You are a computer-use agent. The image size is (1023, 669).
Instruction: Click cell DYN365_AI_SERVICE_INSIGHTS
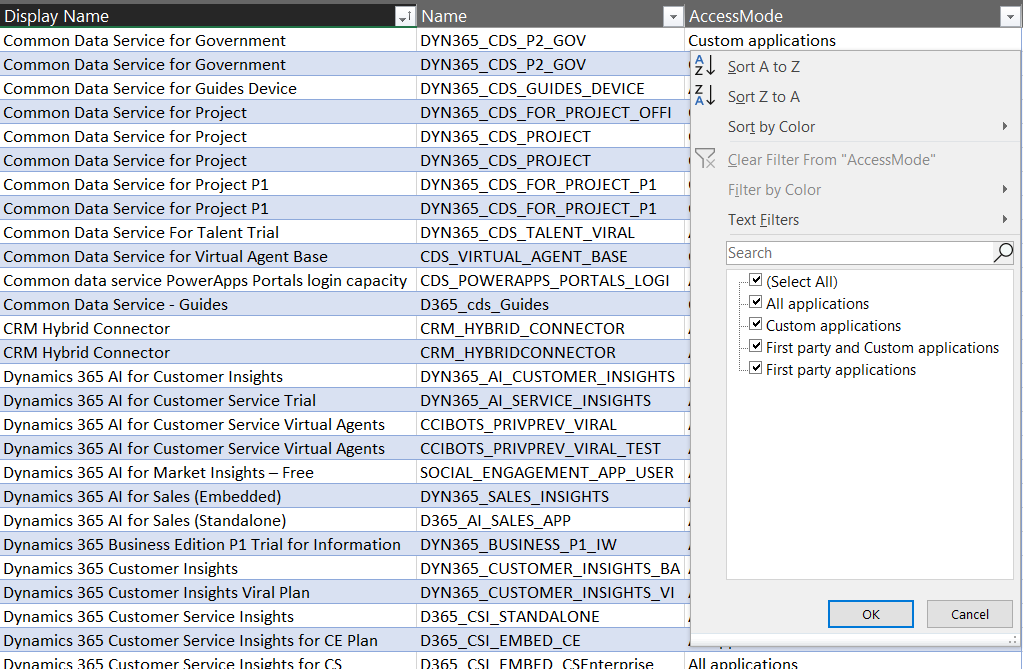click(x=551, y=400)
